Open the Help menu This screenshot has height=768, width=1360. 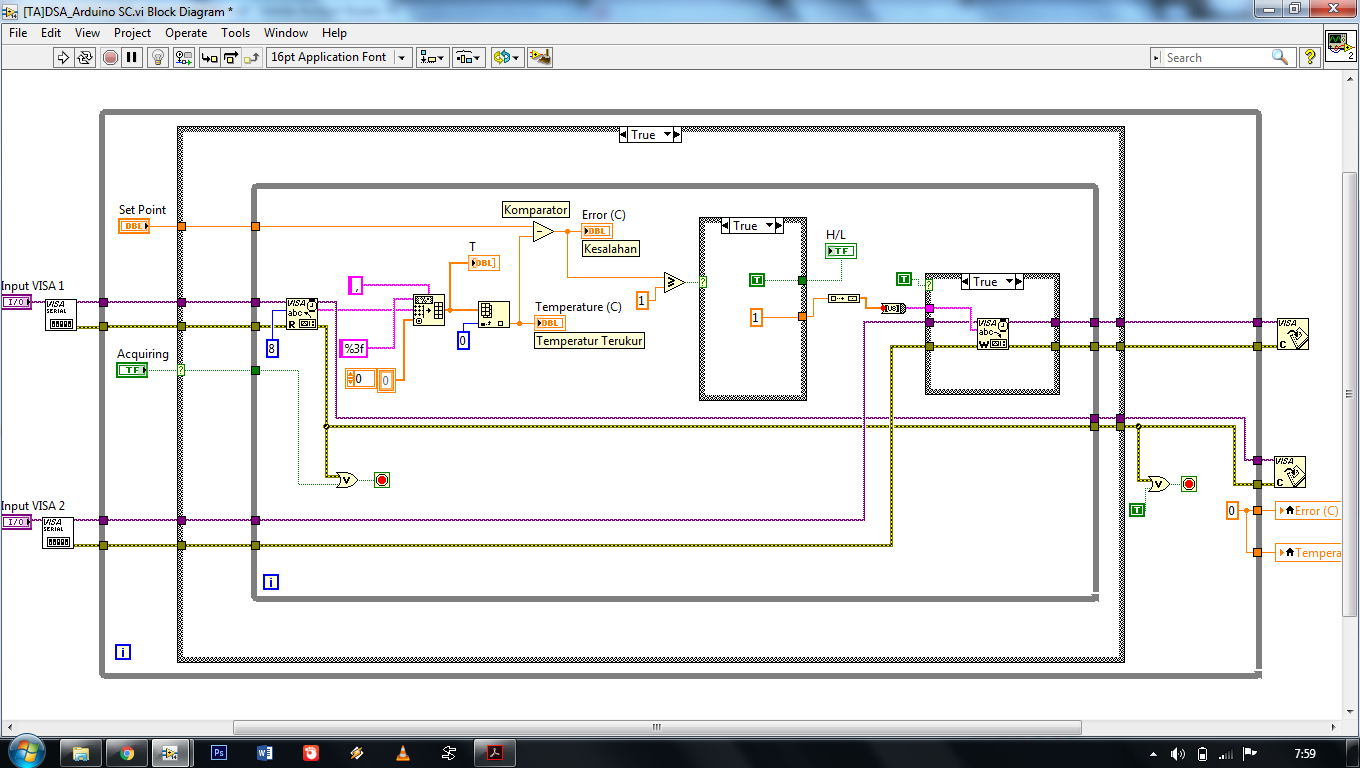[x=334, y=32]
